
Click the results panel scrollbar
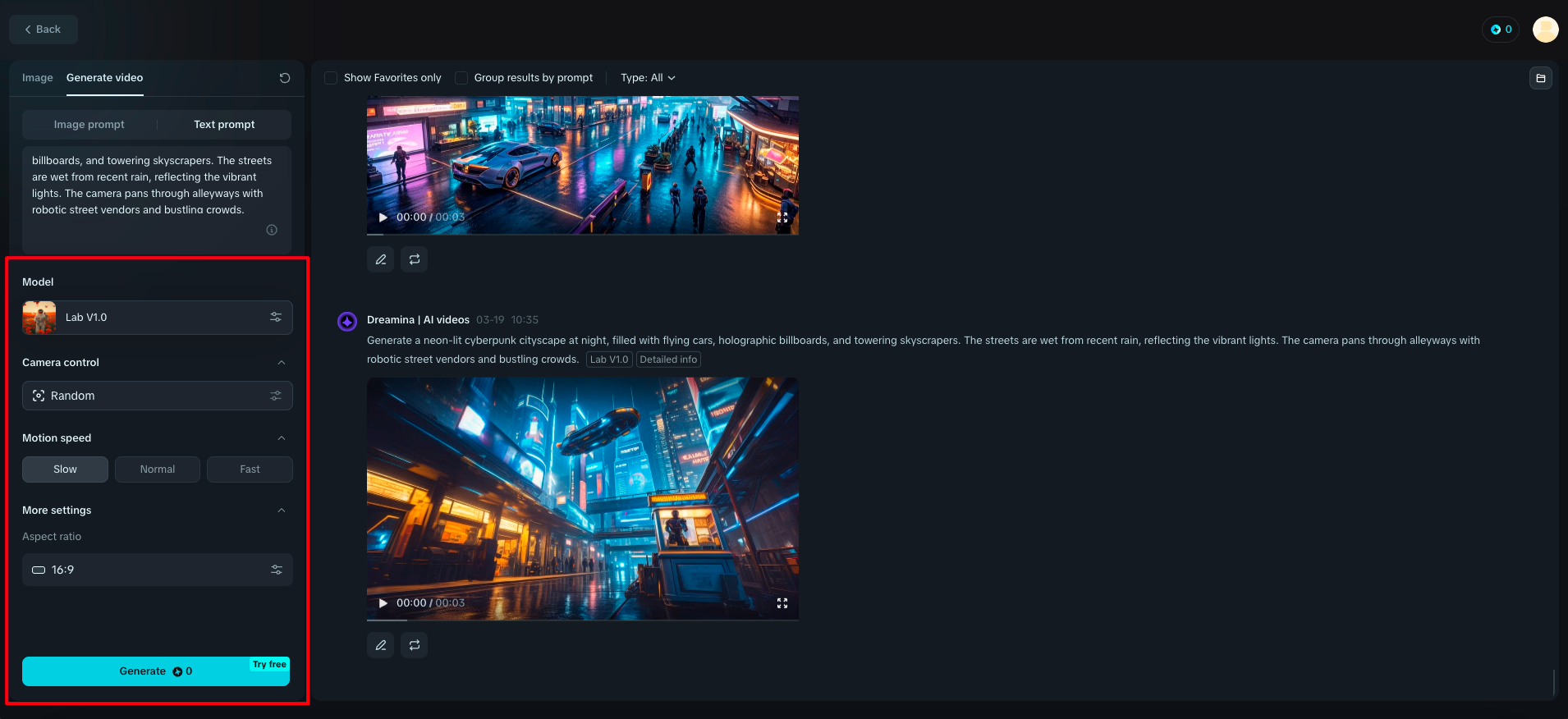point(1554,682)
